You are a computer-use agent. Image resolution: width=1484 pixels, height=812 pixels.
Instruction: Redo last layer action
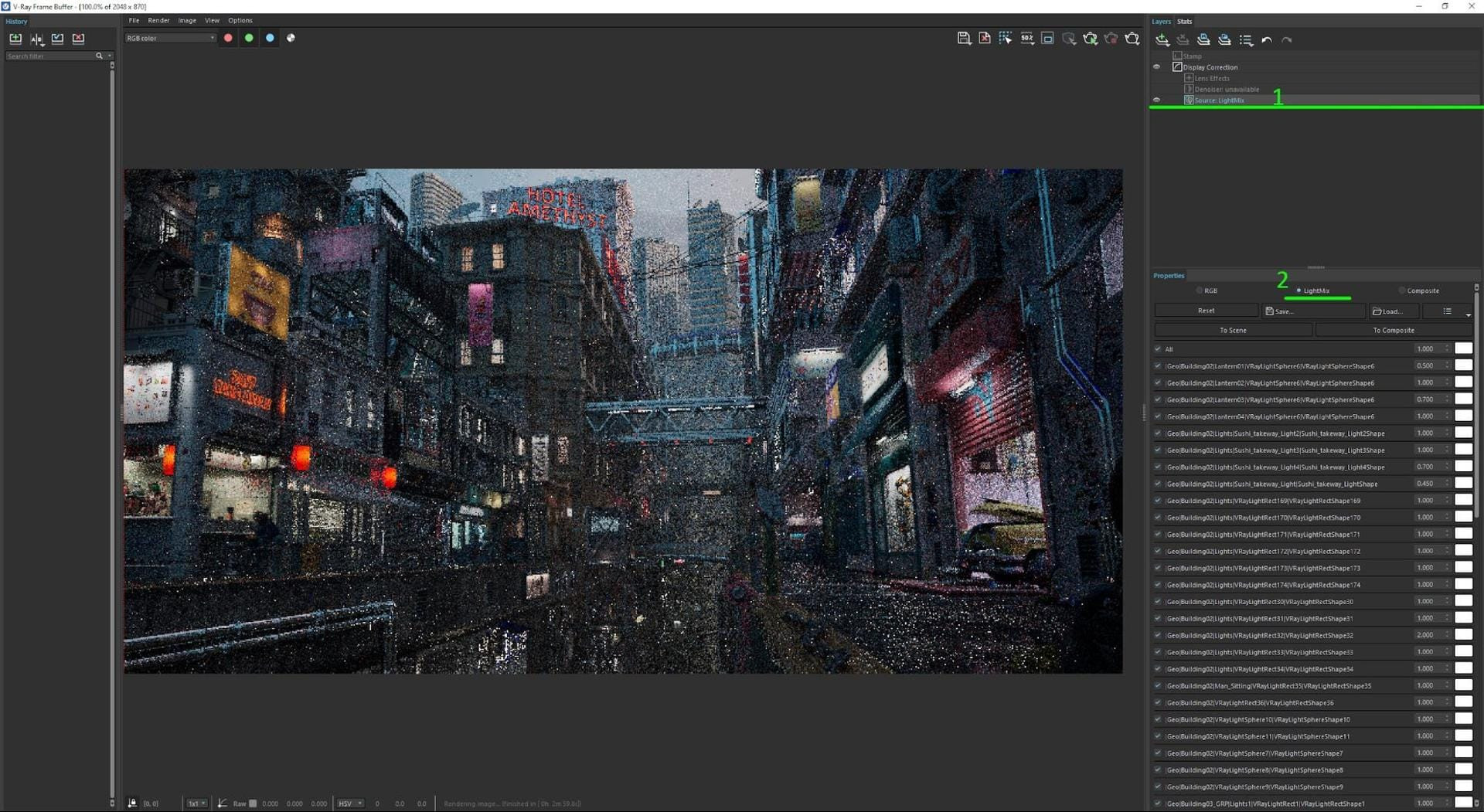1287,39
